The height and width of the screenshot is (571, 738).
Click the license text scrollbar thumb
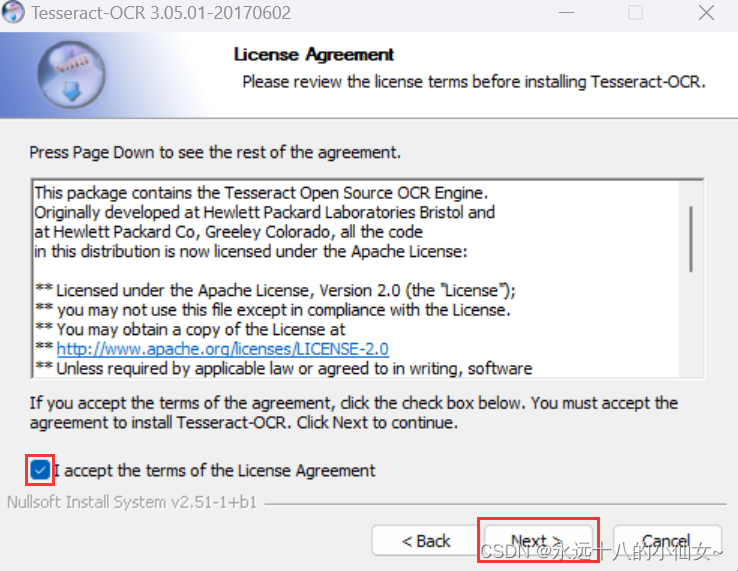691,238
